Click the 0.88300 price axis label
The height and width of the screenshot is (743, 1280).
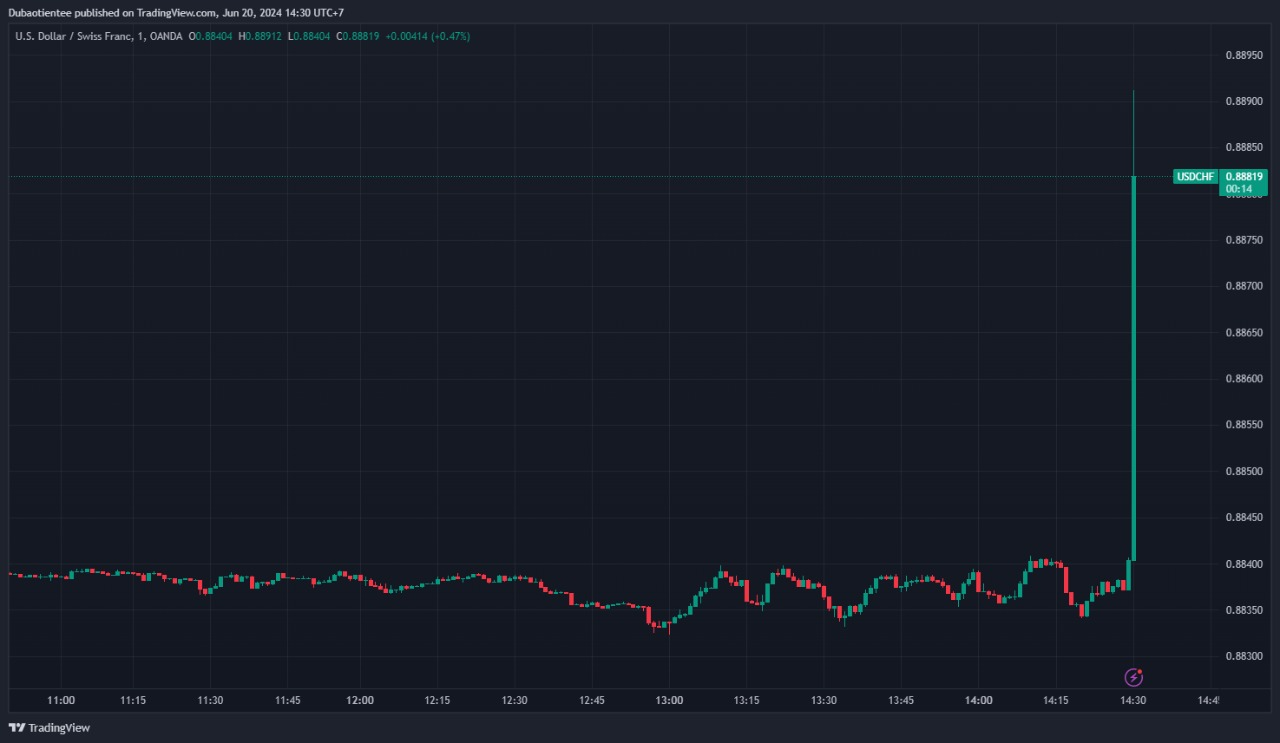[x=1244, y=656]
